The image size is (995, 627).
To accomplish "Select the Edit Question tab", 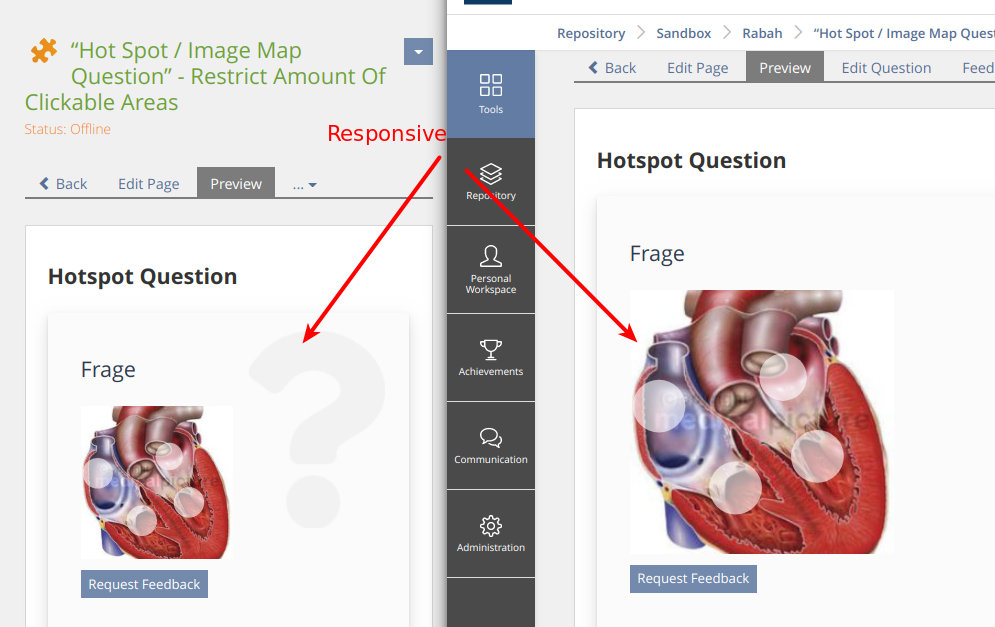I will click(x=886, y=68).
